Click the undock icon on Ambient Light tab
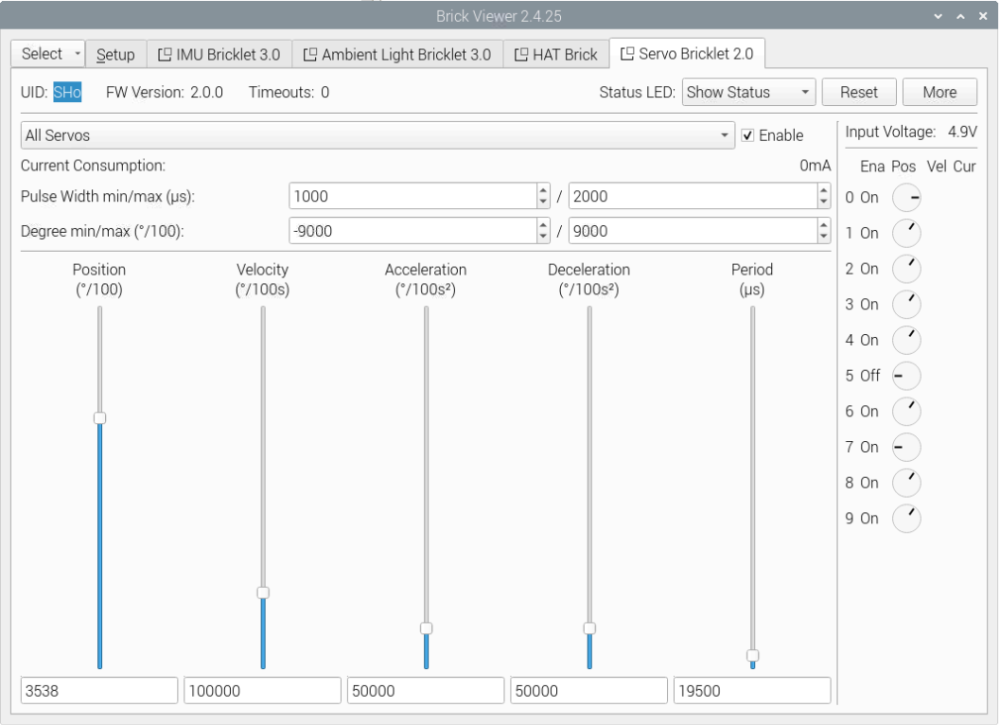Image resolution: width=1000 pixels, height=725 pixels. coord(310,55)
